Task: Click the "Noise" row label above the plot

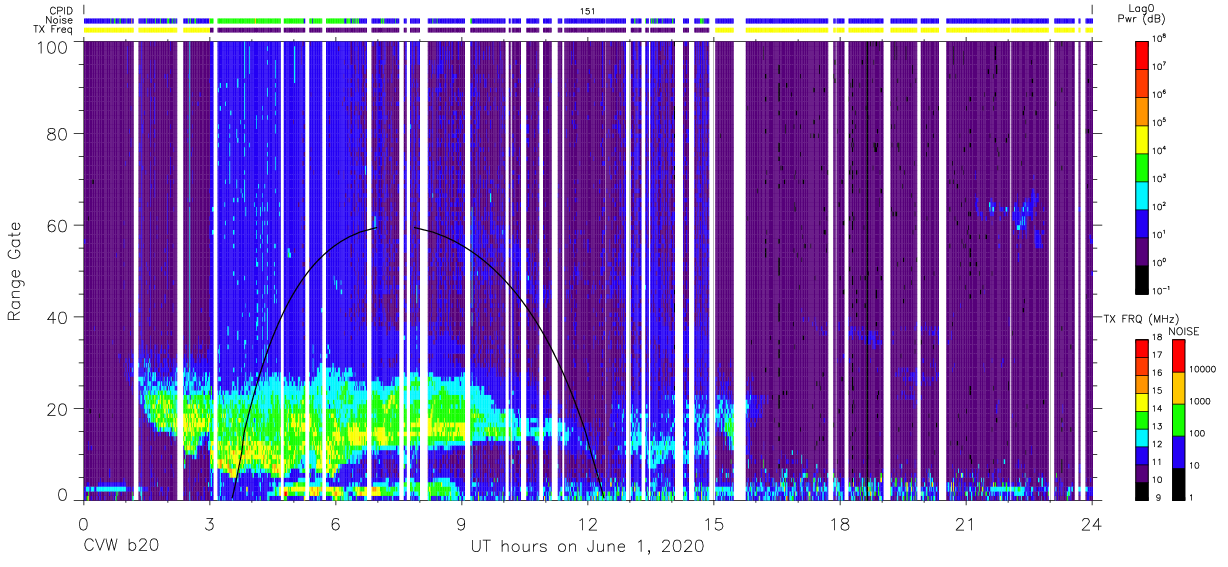Action: click(x=60, y=20)
